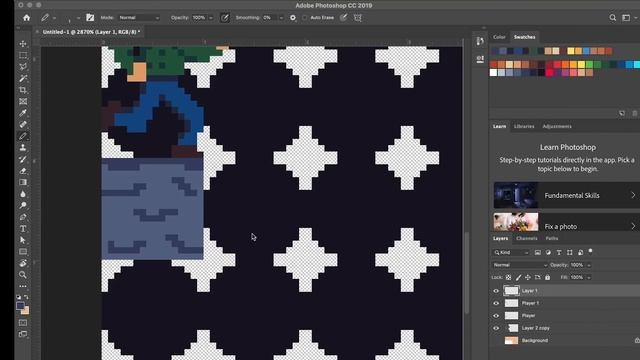Toggle lock transparent pixels
Image resolution: width=640 pixels, height=360 pixels.
509,278
